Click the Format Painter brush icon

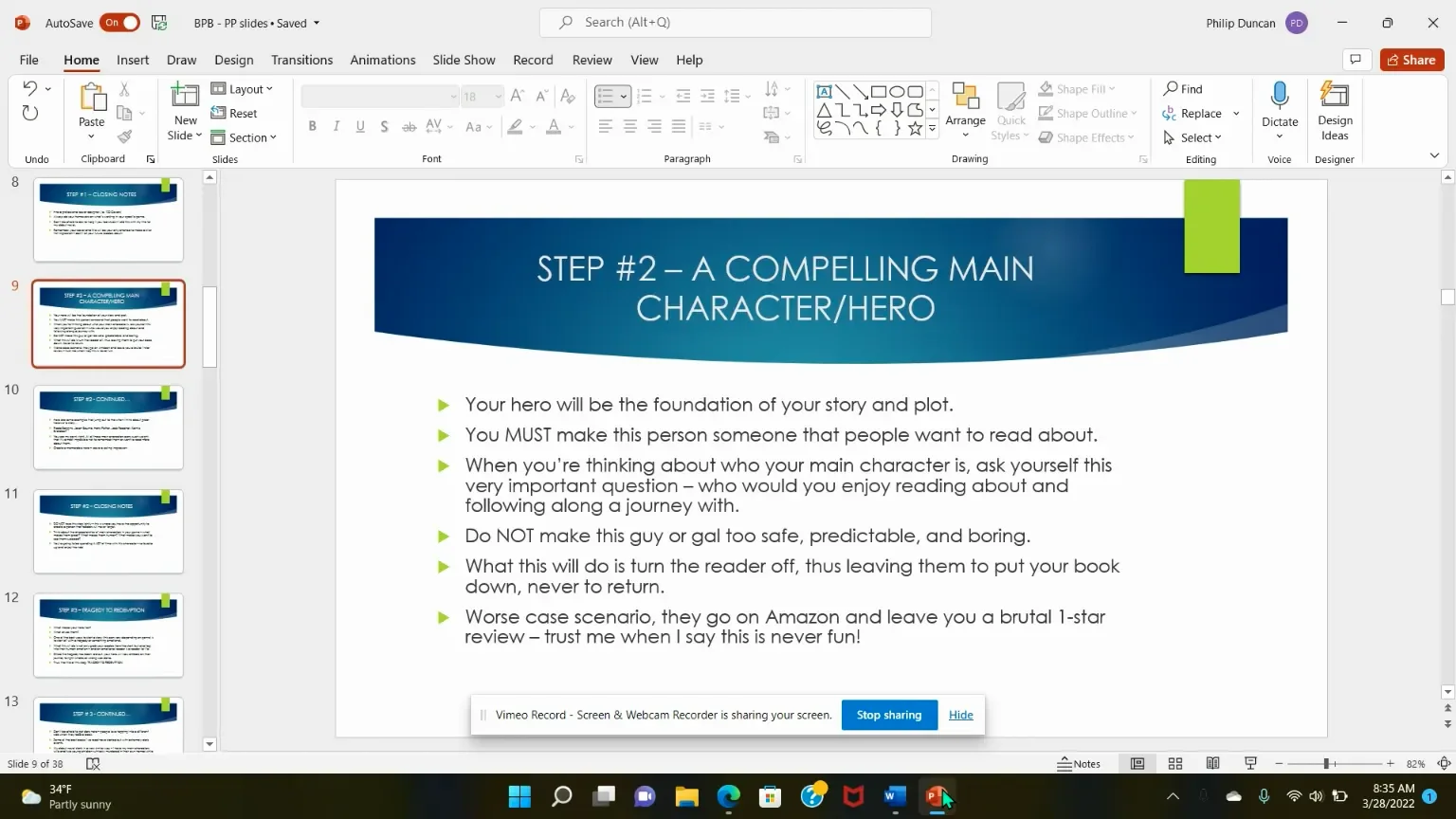[124, 136]
